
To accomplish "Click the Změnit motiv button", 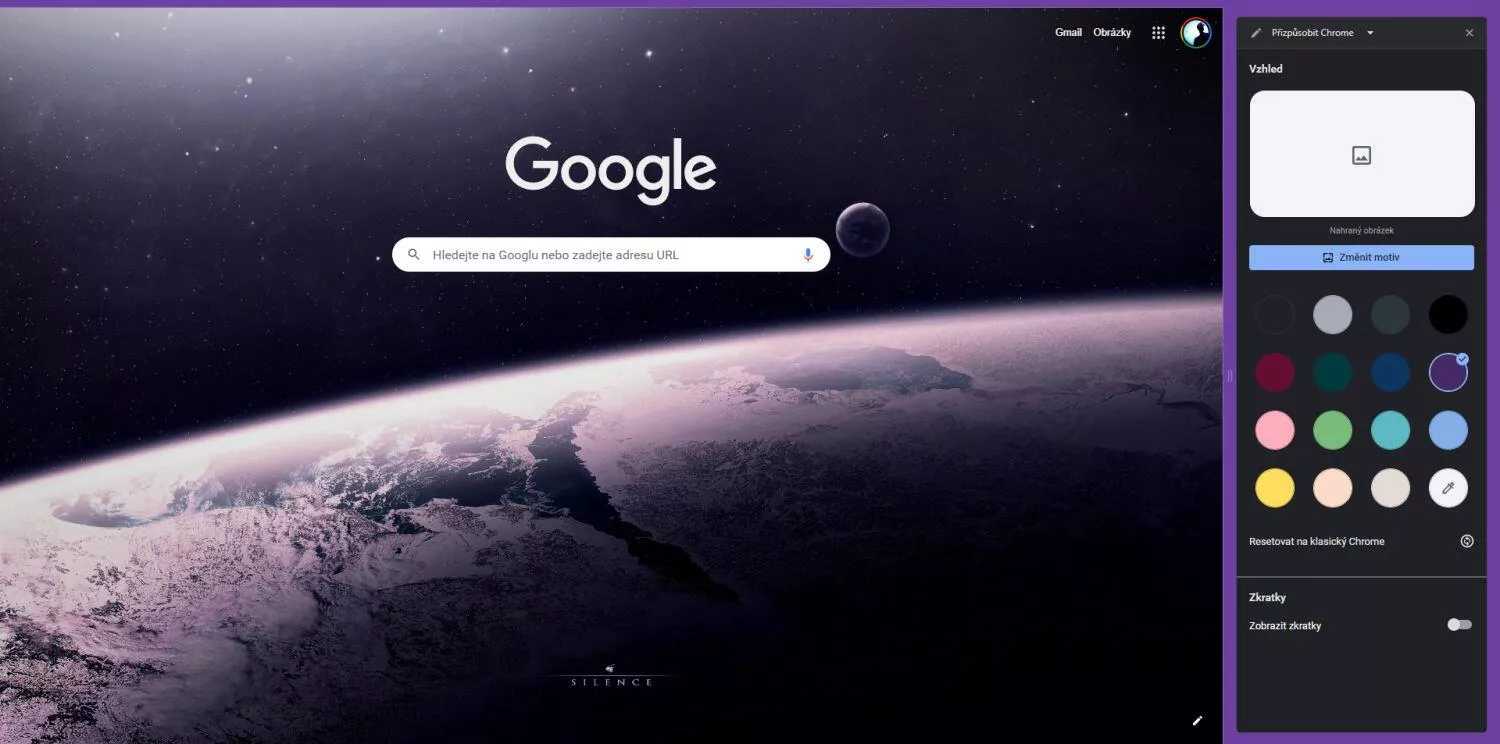I will point(1361,257).
